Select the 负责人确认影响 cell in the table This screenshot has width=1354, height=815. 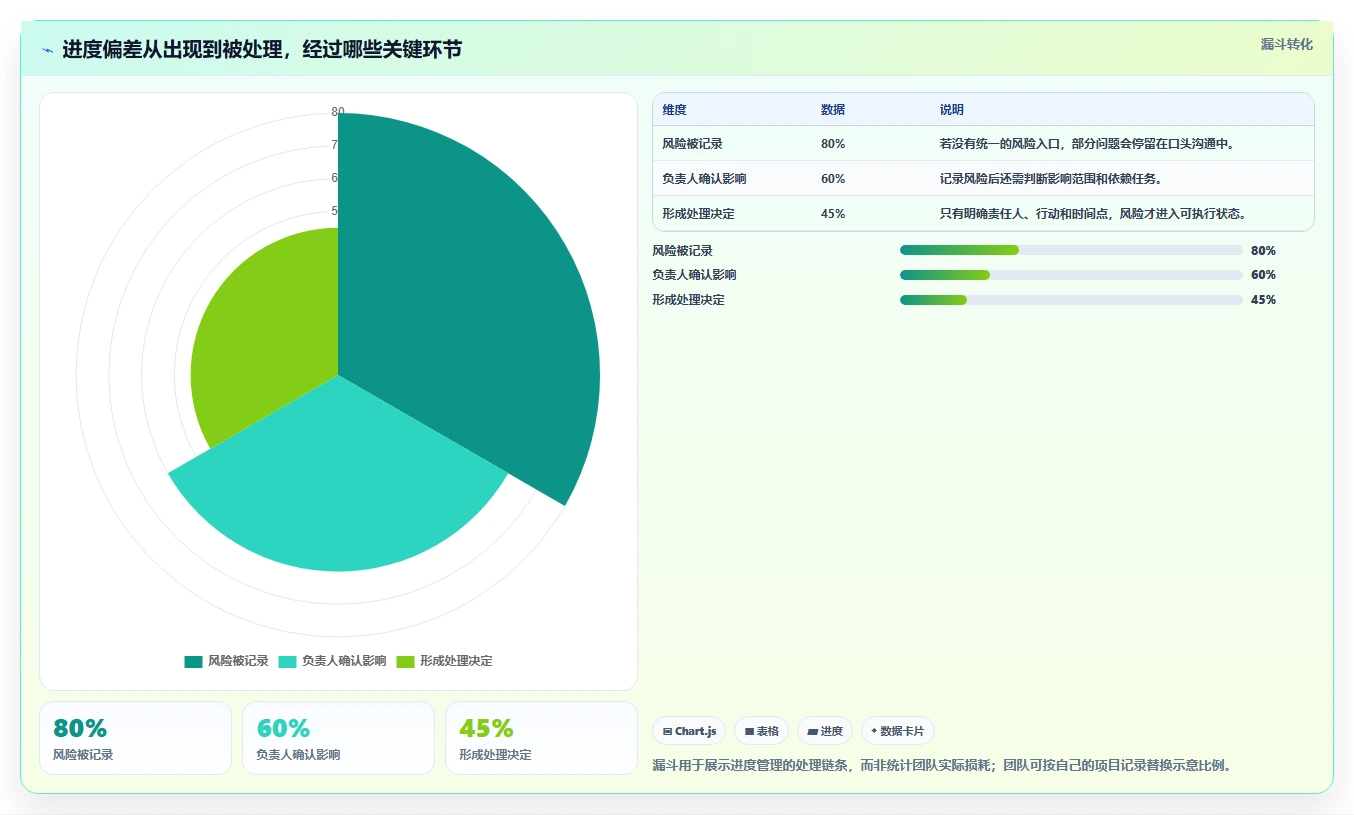[x=704, y=179]
